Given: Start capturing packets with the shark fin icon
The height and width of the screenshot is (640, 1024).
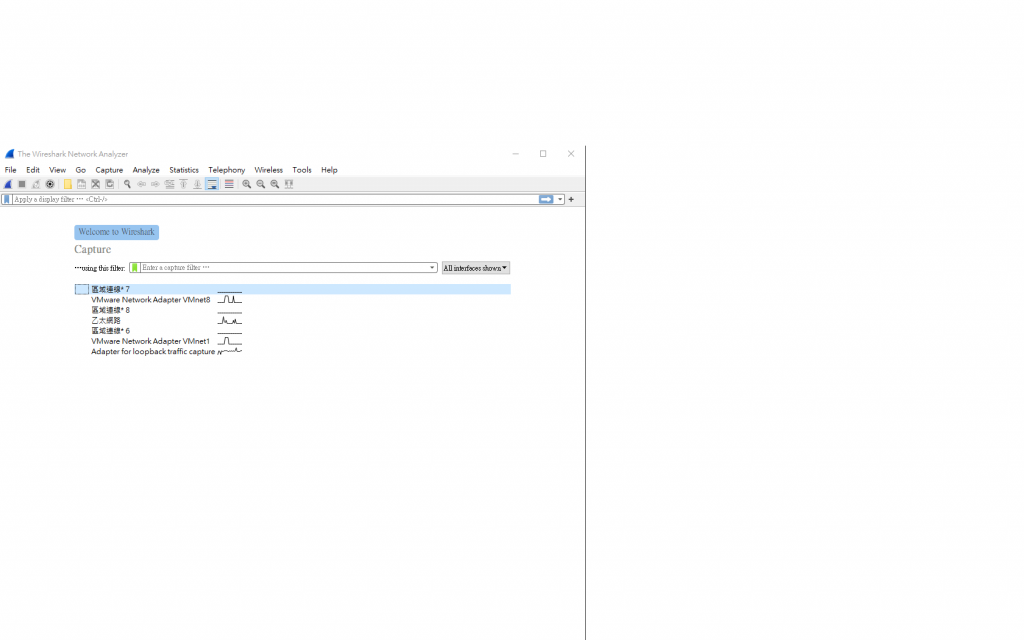Looking at the screenshot, I should pos(8,185).
